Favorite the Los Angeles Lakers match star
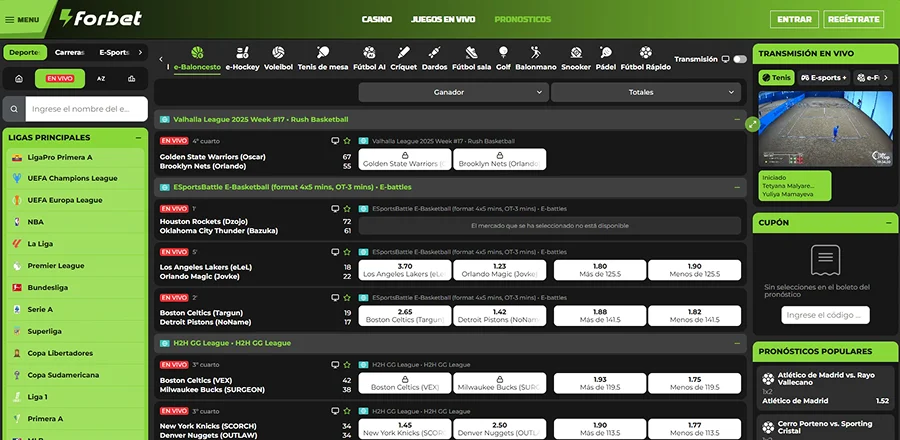 347,251
